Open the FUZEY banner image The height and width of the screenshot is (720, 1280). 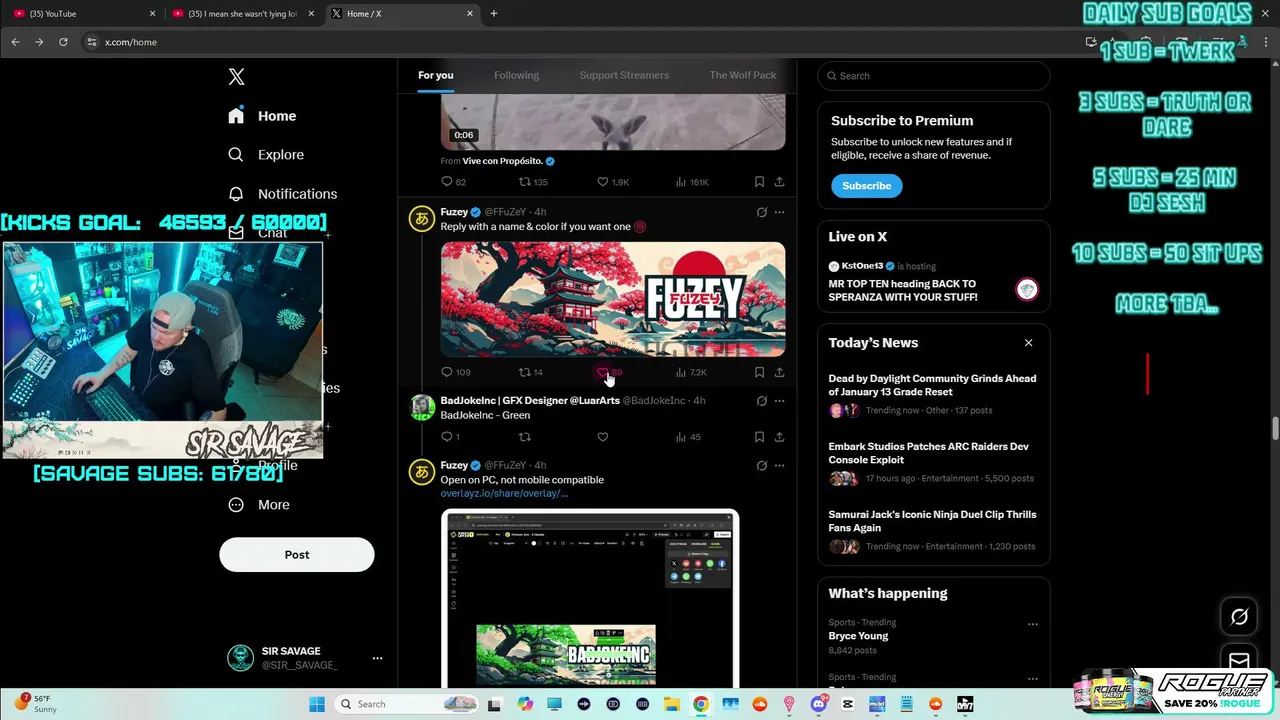613,299
